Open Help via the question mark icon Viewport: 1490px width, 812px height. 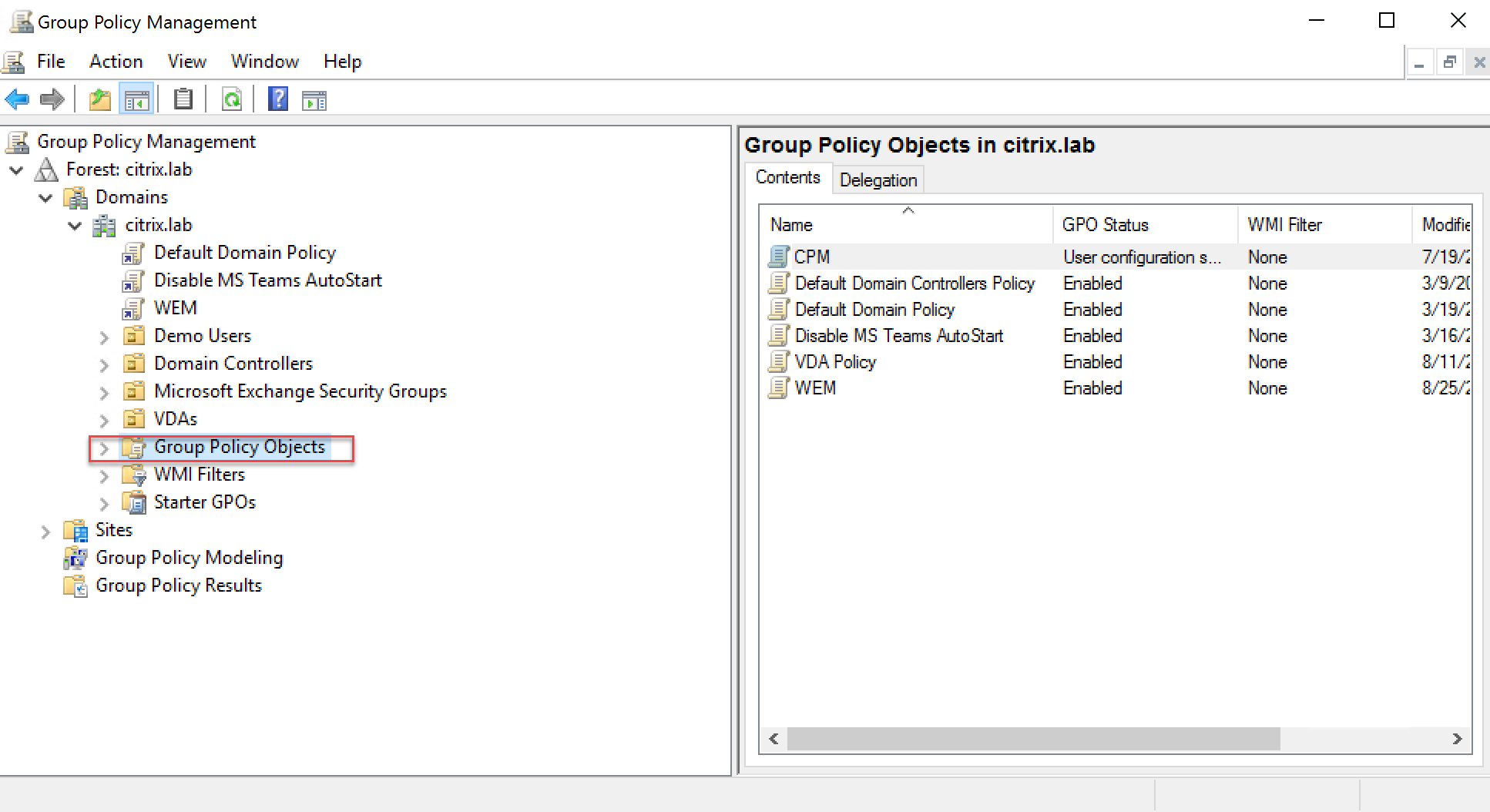point(277,99)
